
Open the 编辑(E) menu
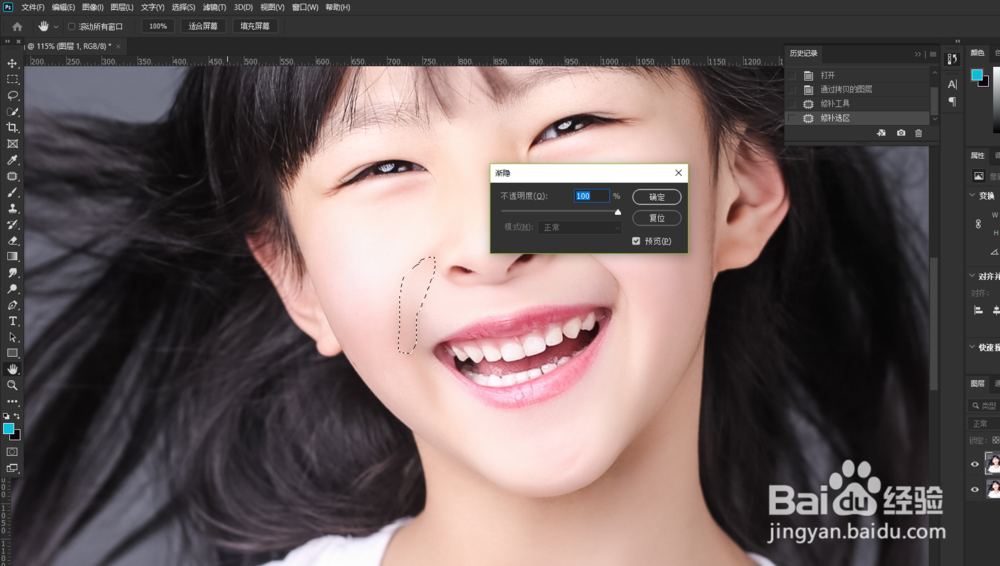pyautogui.click(x=63, y=7)
